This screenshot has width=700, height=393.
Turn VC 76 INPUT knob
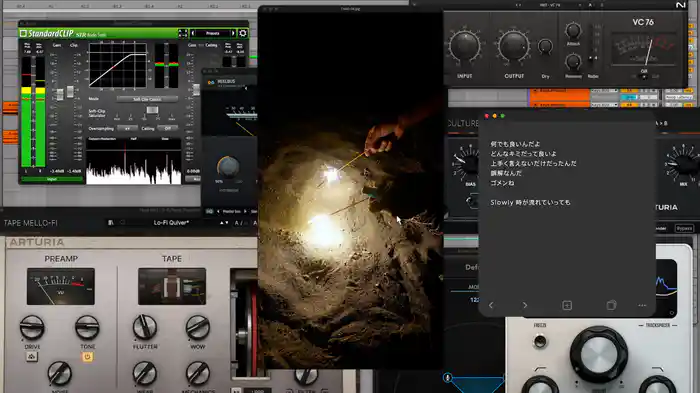[x=465, y=46]
